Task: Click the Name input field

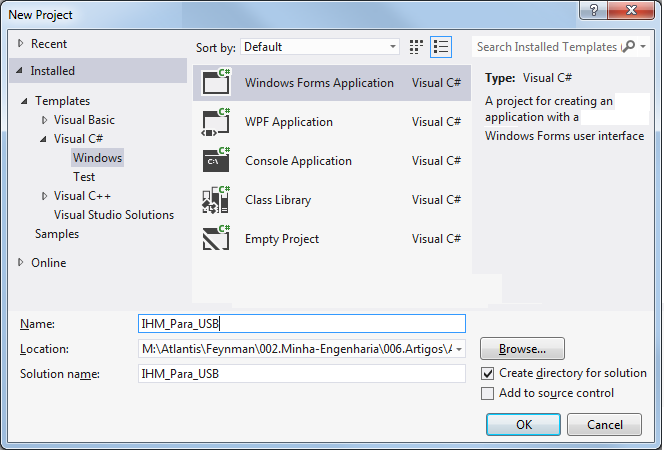Action: (302, 324)
